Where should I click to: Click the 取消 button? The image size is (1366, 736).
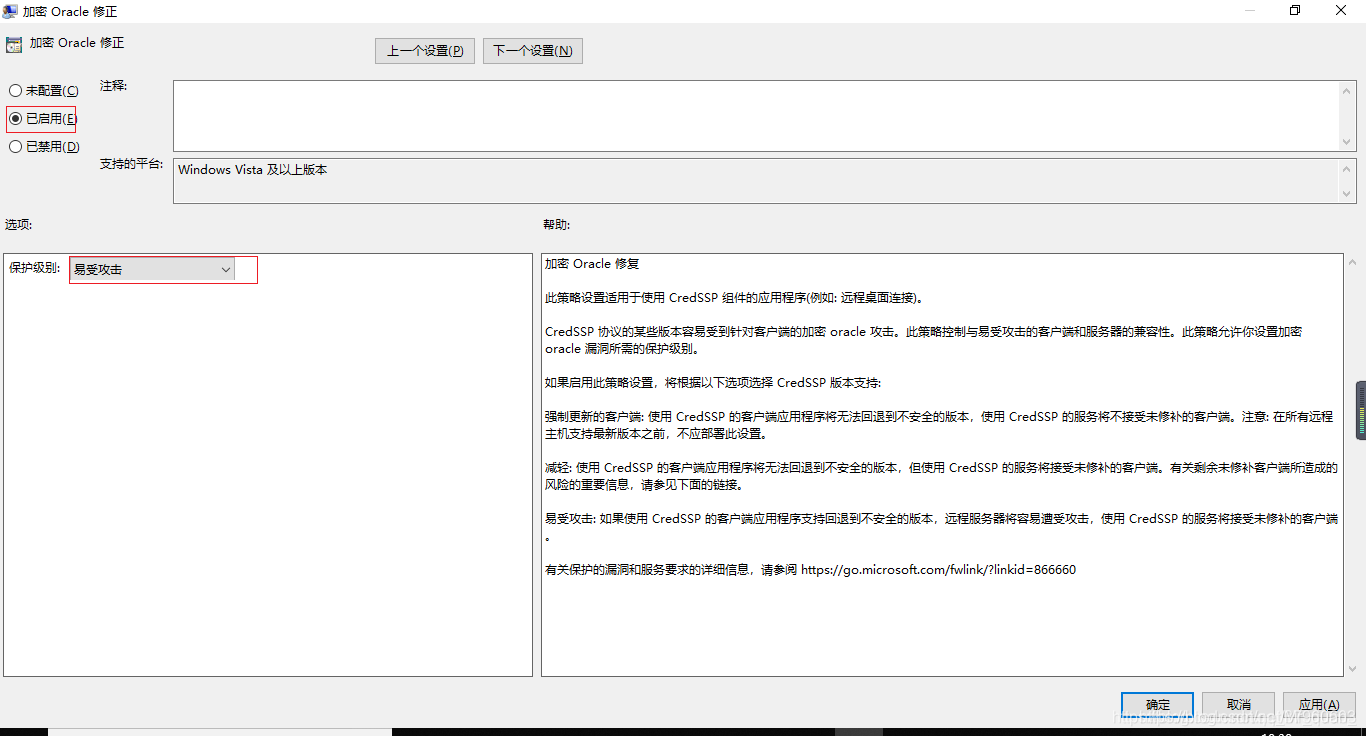(1238, 704)
